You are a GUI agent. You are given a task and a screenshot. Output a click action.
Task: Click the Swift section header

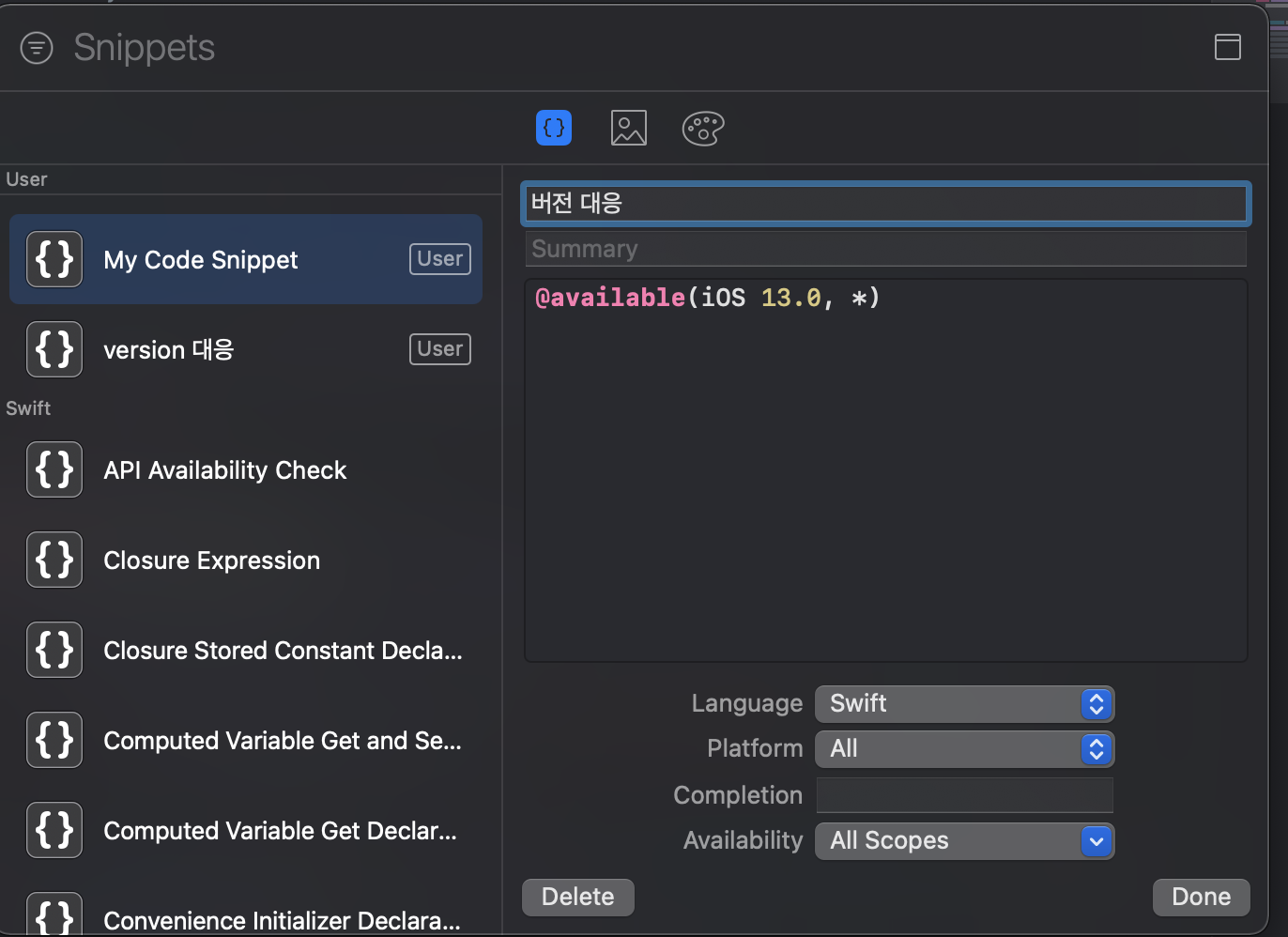(x=28, y=408)
